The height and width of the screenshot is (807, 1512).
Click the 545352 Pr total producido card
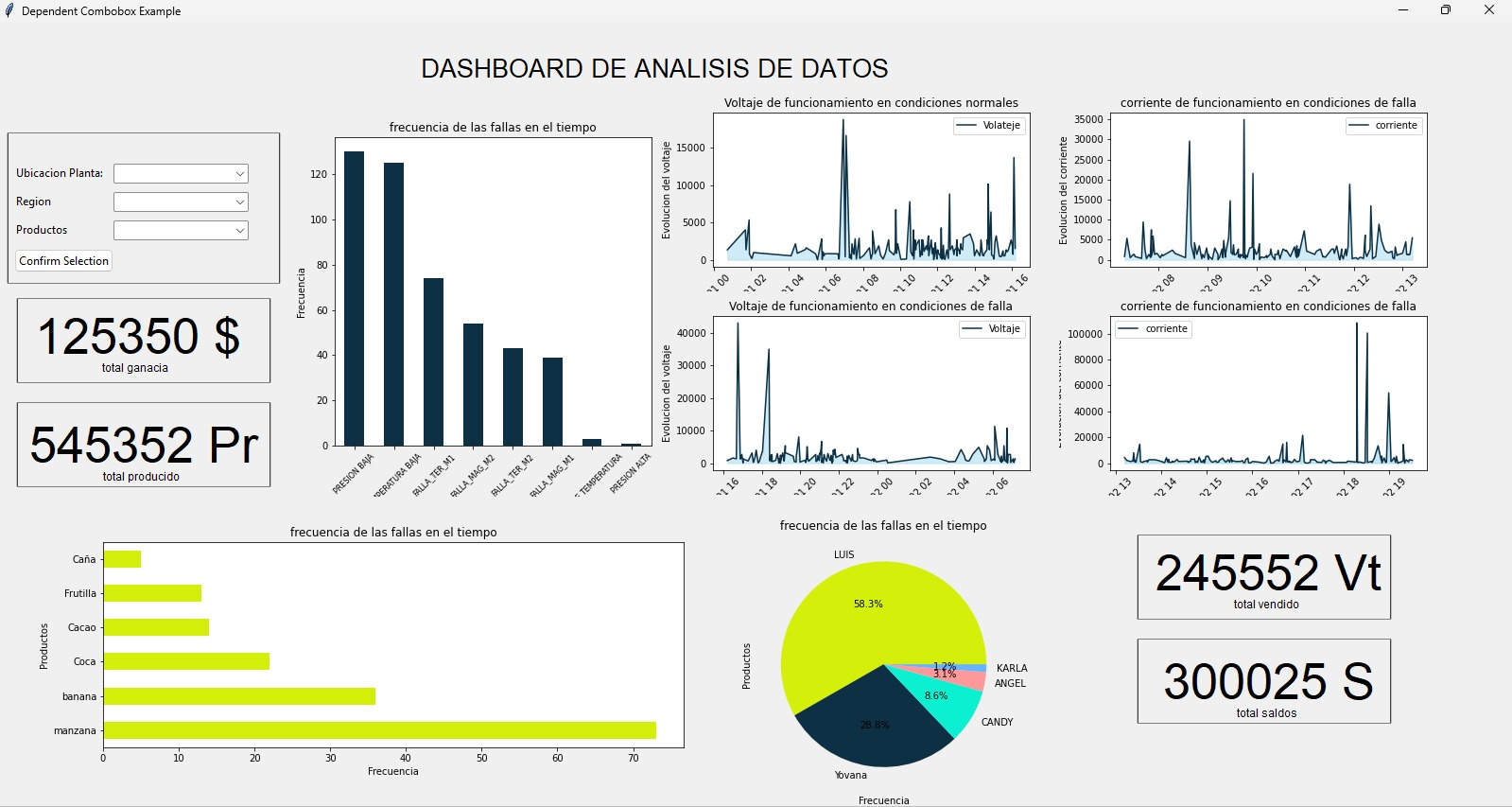pos(144,445)
